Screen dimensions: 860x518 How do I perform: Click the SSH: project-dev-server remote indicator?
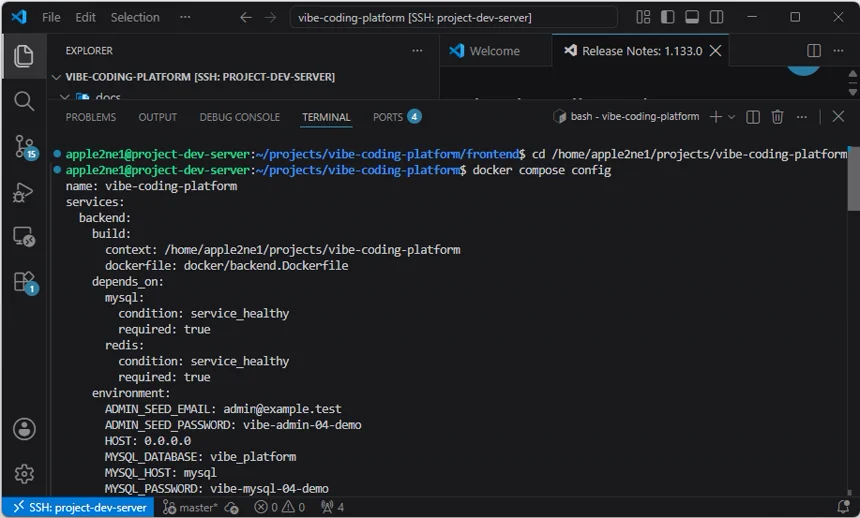[78, 508]
